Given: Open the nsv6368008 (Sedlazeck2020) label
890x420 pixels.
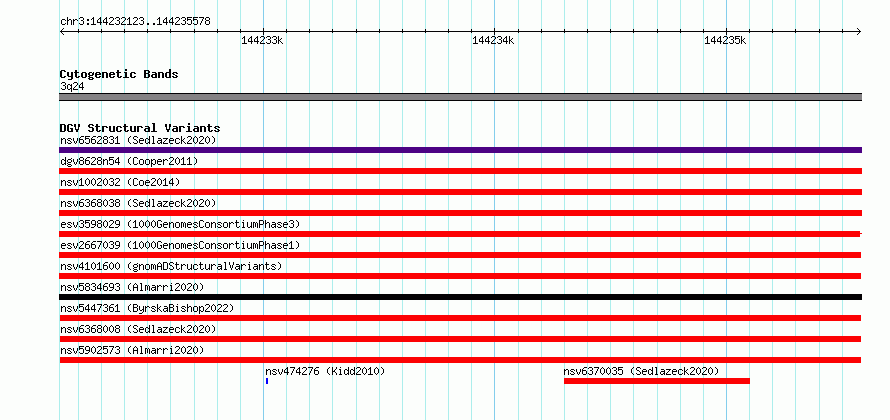Looking at the screenshot, I should click(138, 329).
